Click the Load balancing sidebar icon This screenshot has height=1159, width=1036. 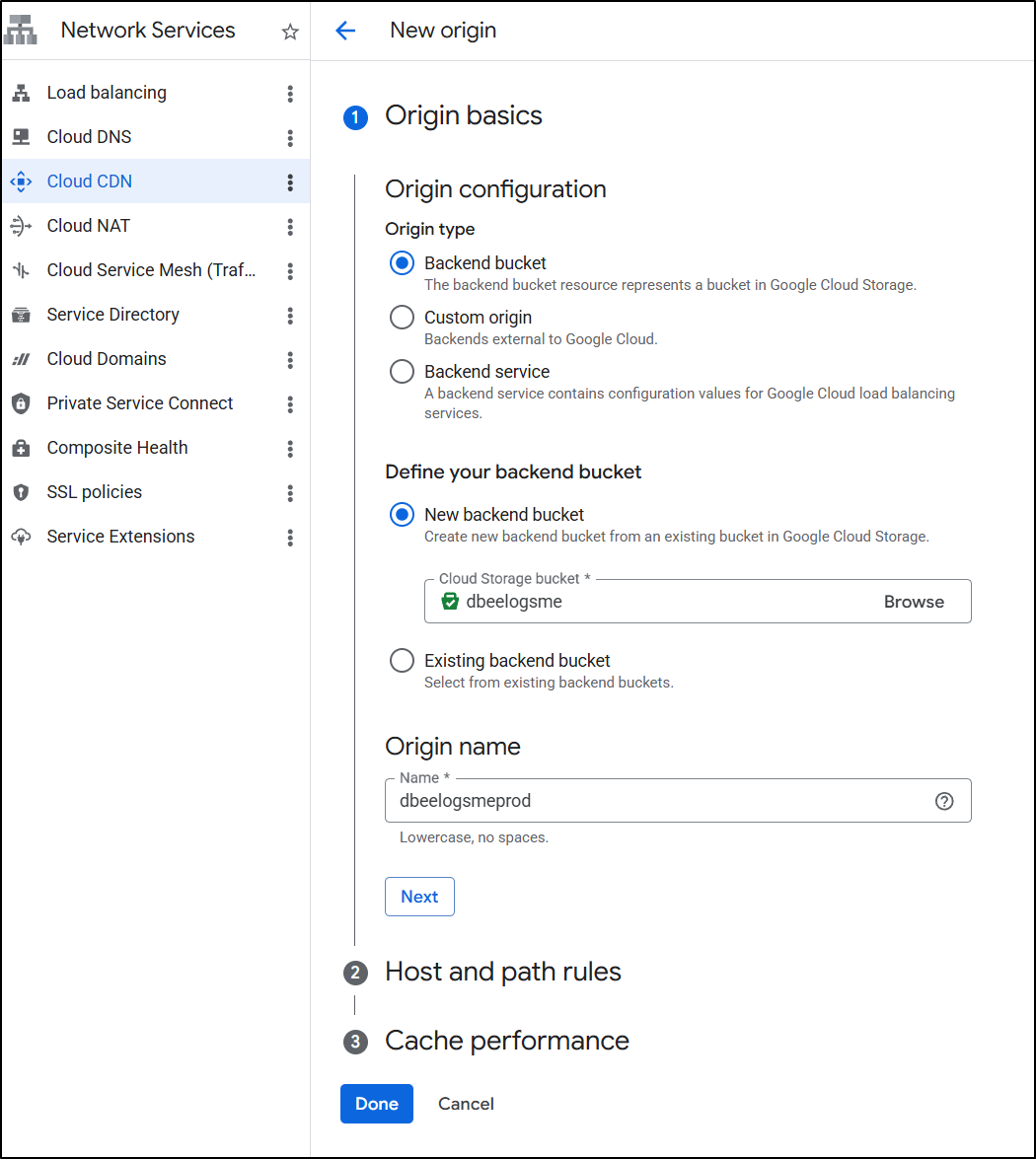(21, 93)
